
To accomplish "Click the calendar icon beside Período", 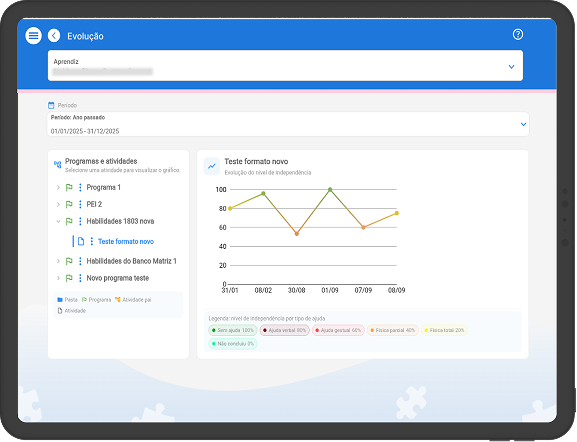I will point(51,105).
